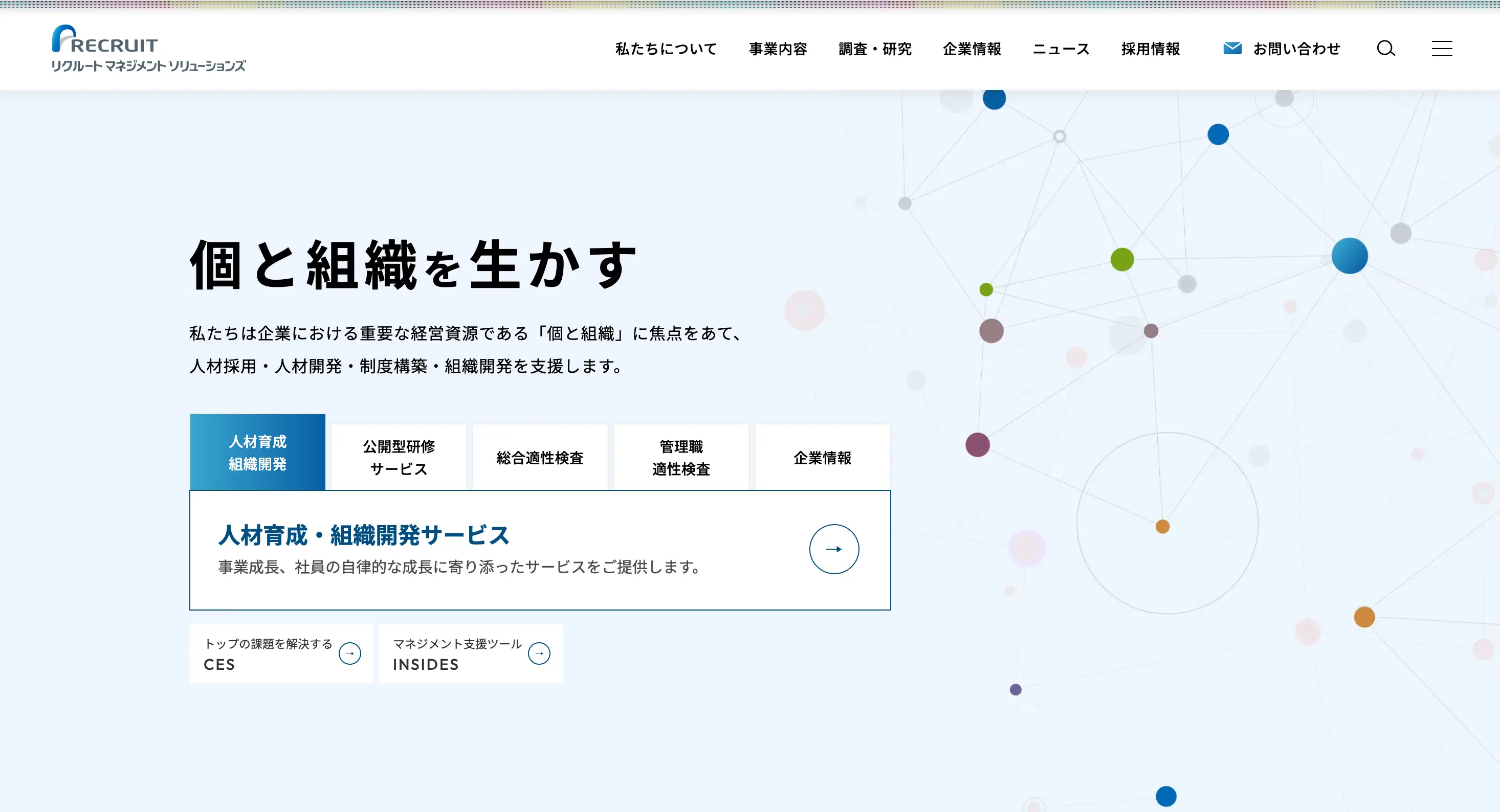Switch to the 総合適性検査 tab
Screen dimensions: 1500x812
click(540, 458)
